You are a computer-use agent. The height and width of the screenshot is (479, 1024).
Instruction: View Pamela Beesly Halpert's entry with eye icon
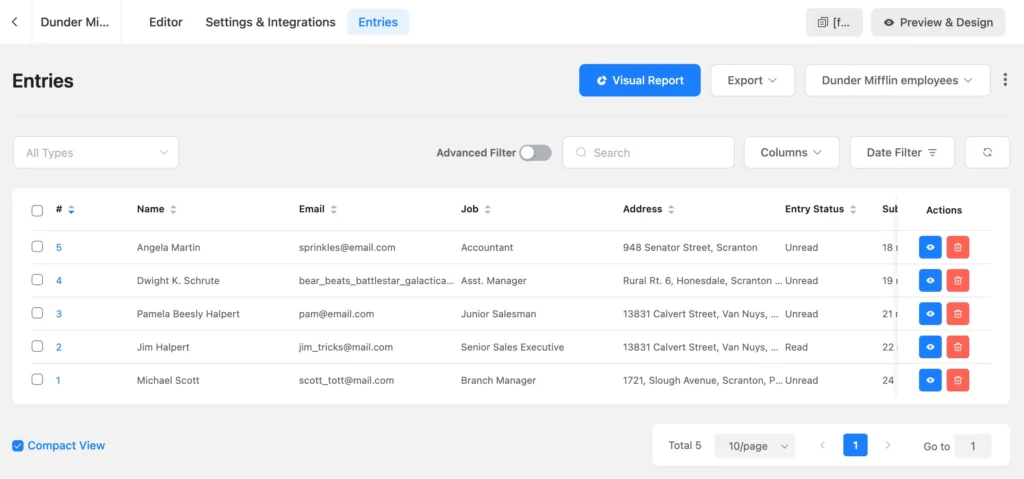click(x=930, y=314)
